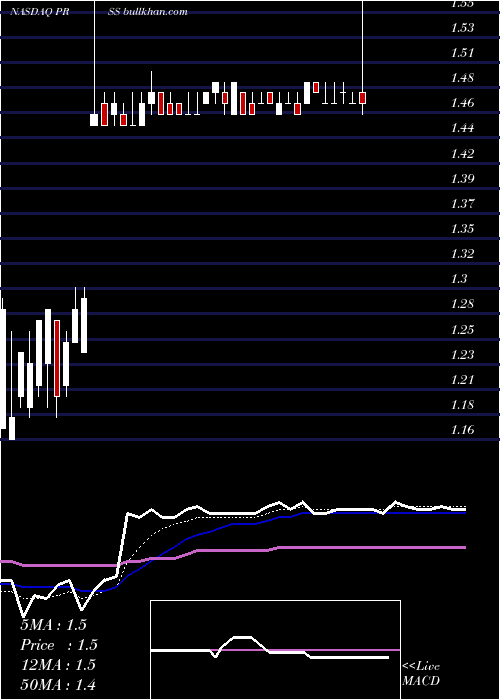The height and width of the screenshot is (700, 500).
Task: Click the 1.48 price axis label
Action: (x=462, y=78)
